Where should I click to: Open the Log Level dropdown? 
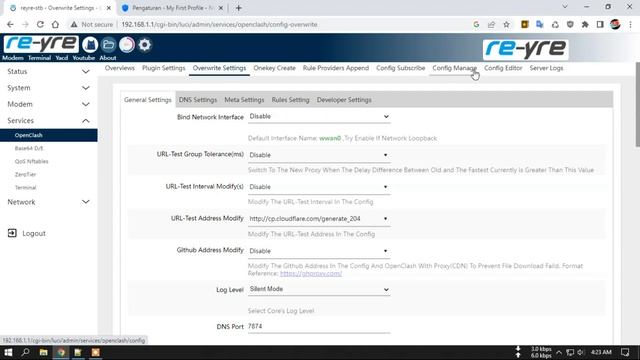pyautogui.click(x=319, y=289)
